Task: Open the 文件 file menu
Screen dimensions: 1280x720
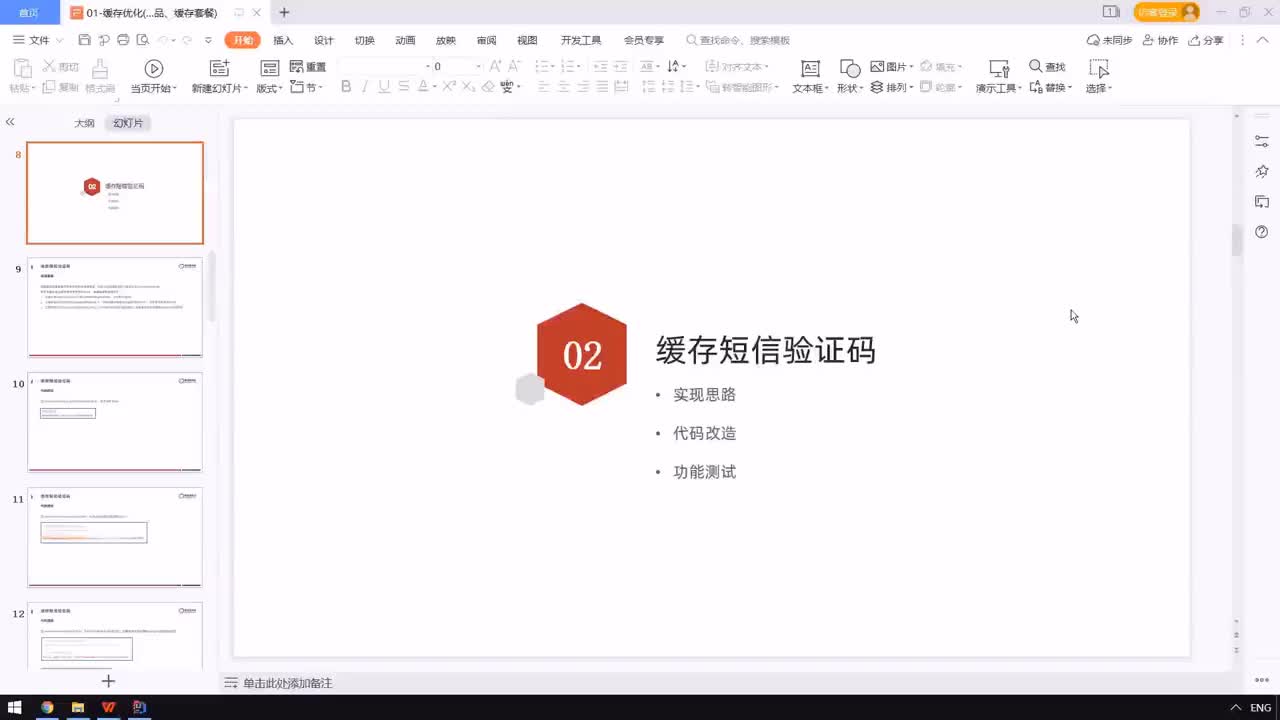Action: coord(38,40)
